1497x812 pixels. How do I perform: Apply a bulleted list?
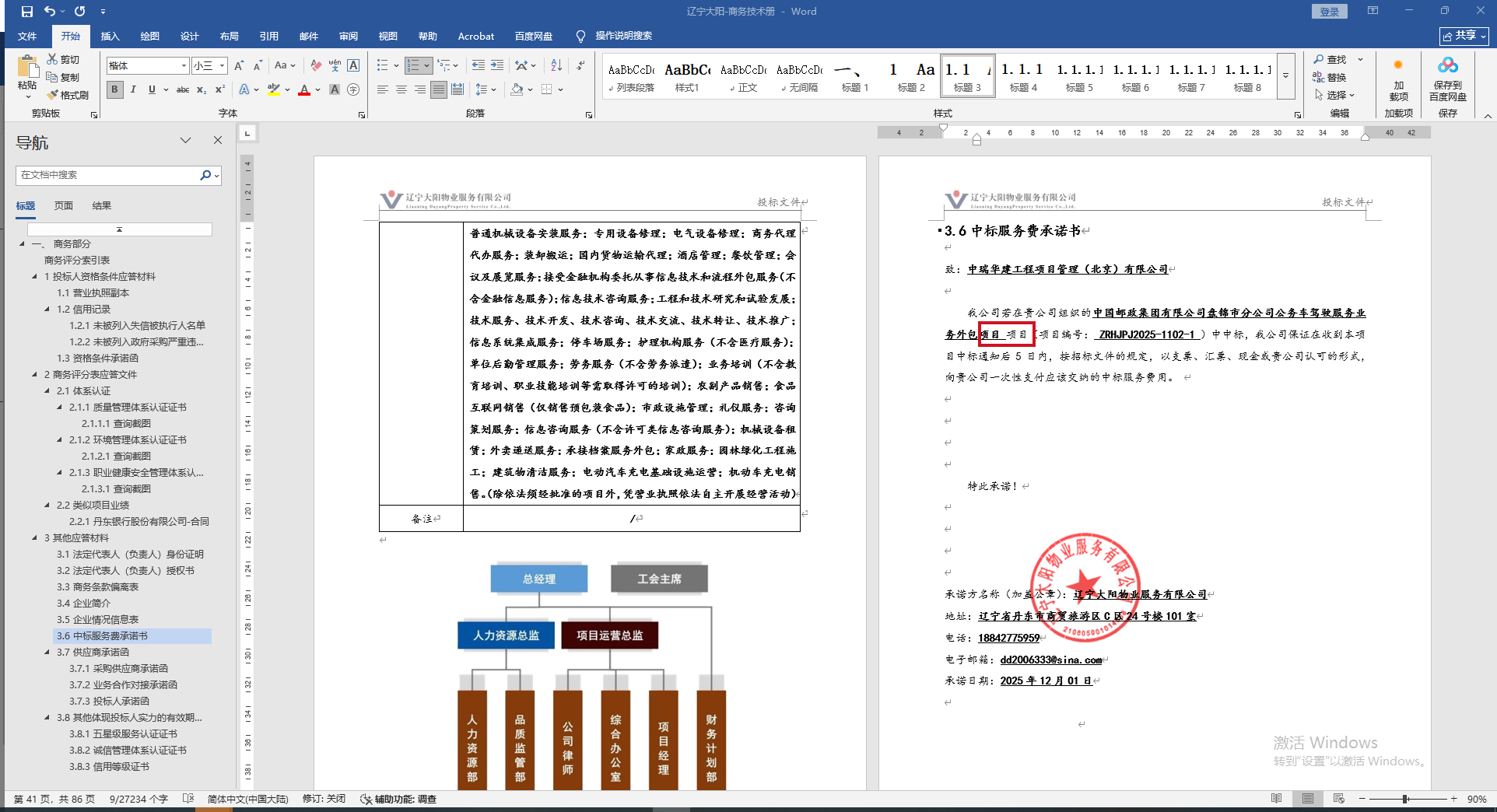point(383,65)
